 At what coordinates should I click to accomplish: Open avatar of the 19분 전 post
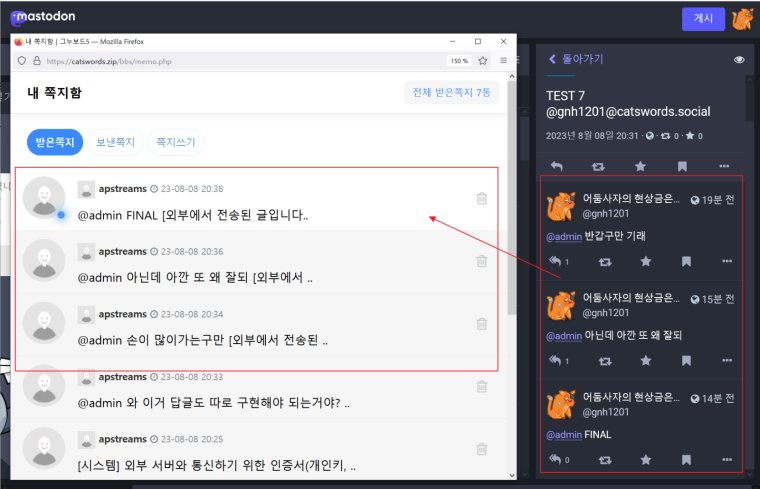click(x=561, y=206)
